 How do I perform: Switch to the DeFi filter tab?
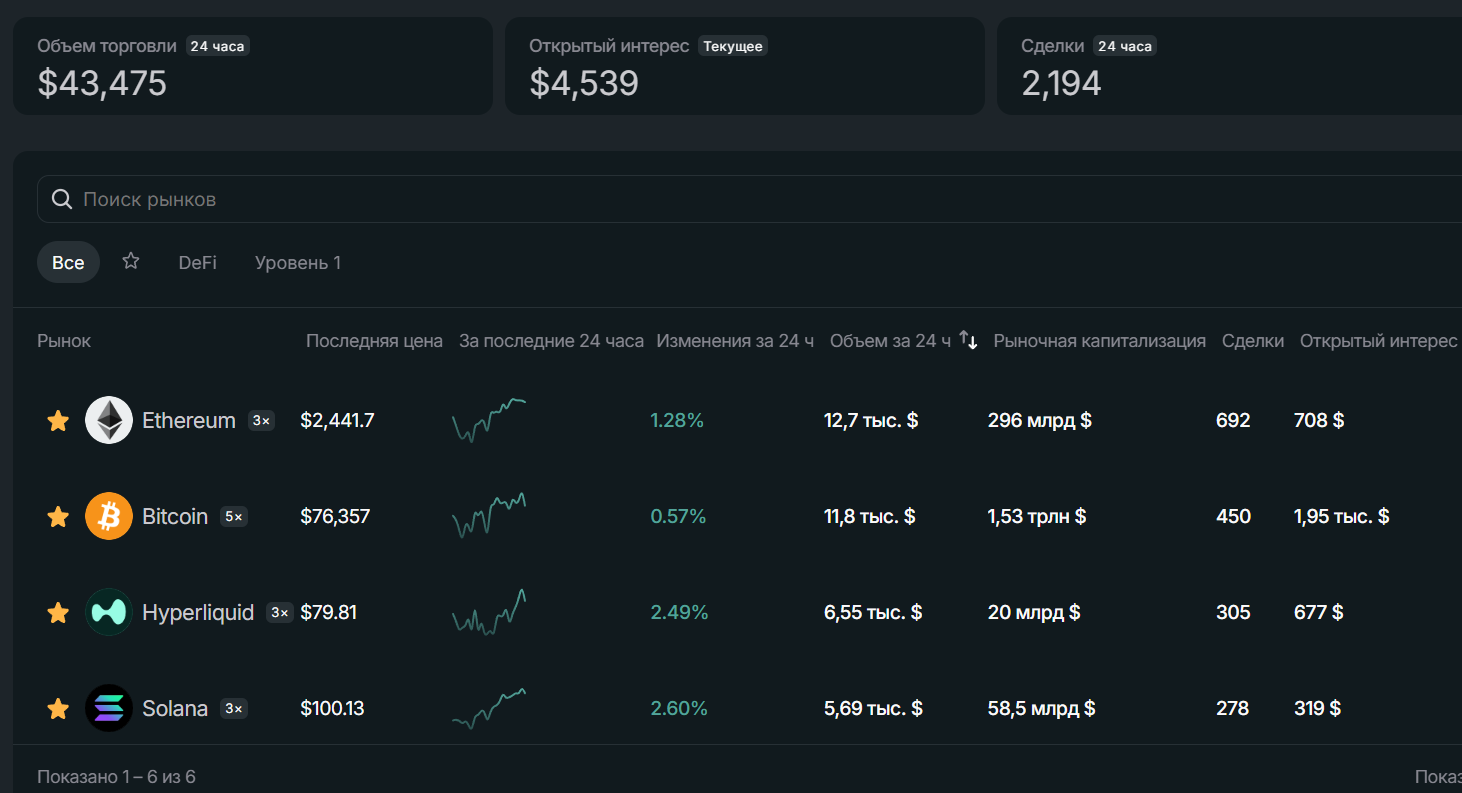pyautogui.click(x=198, y=262)
